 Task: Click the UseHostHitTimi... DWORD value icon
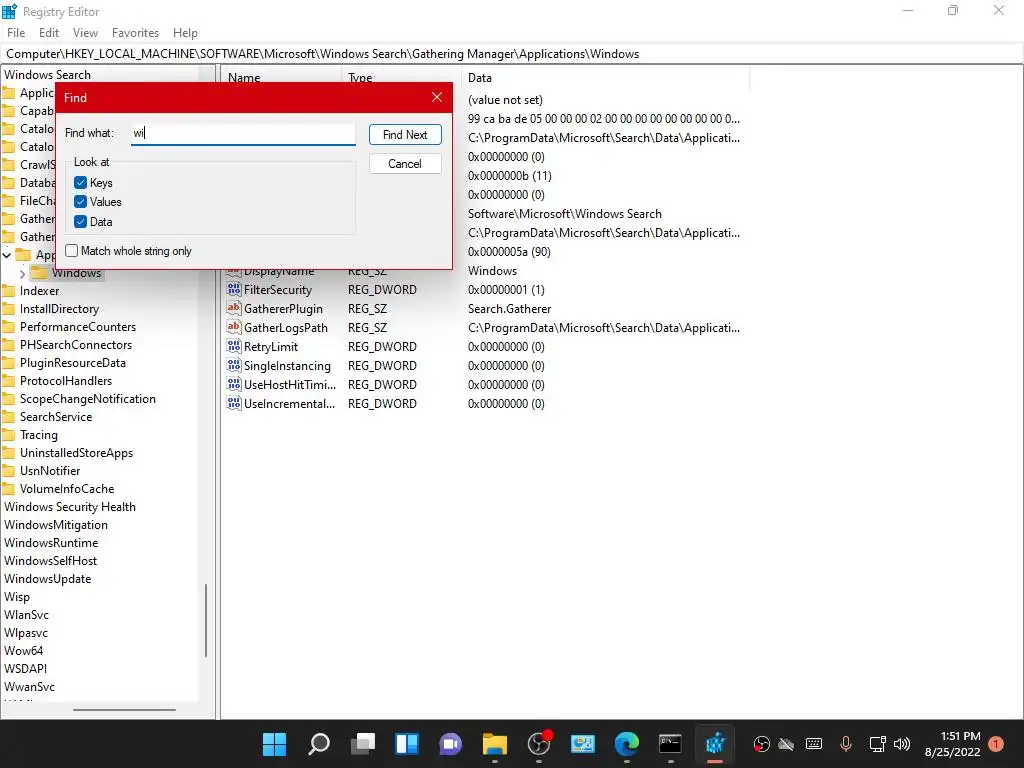pyautogui.click(x=234, y=384)
